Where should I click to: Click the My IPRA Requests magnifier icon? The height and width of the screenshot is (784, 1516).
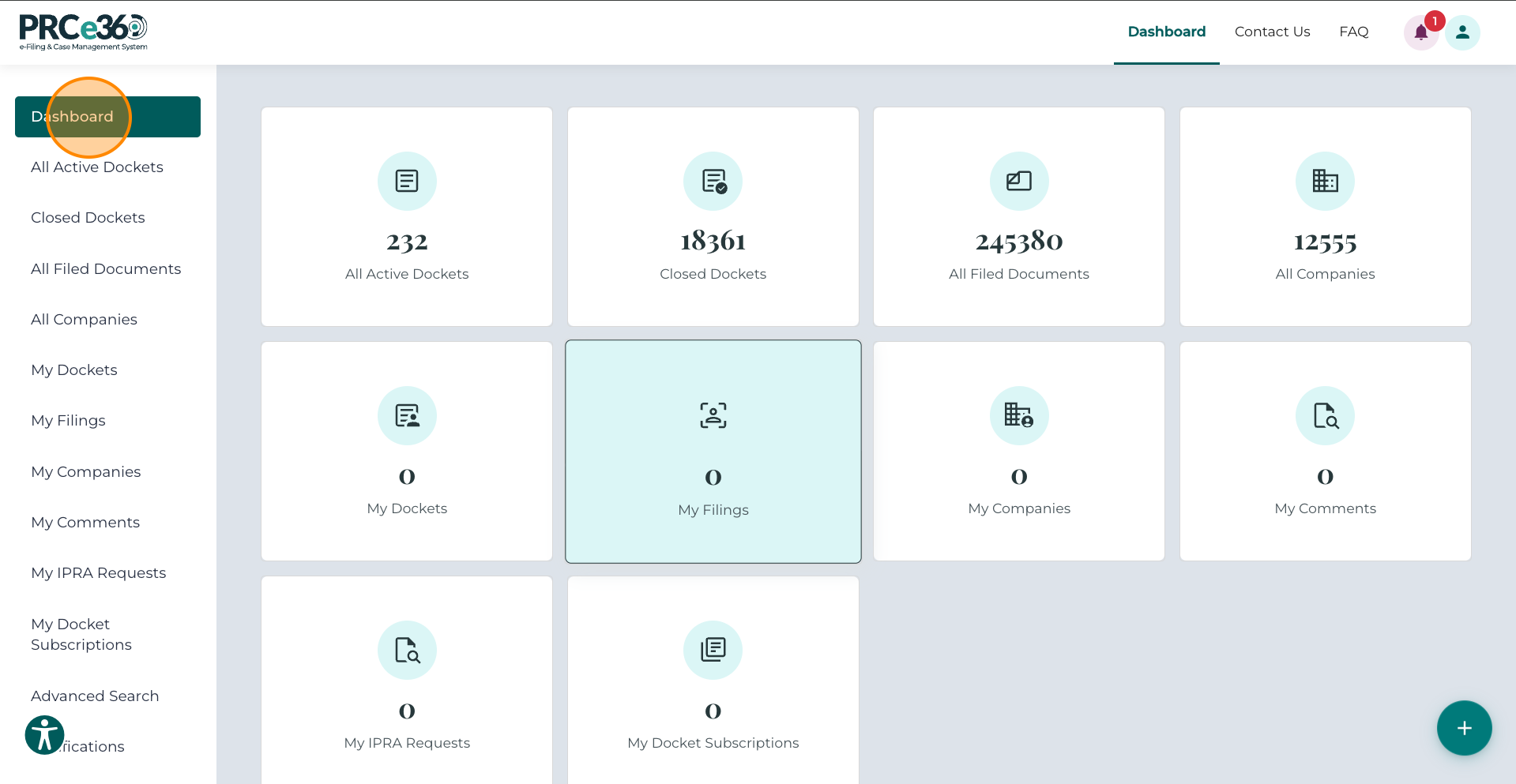pos(406,650)
